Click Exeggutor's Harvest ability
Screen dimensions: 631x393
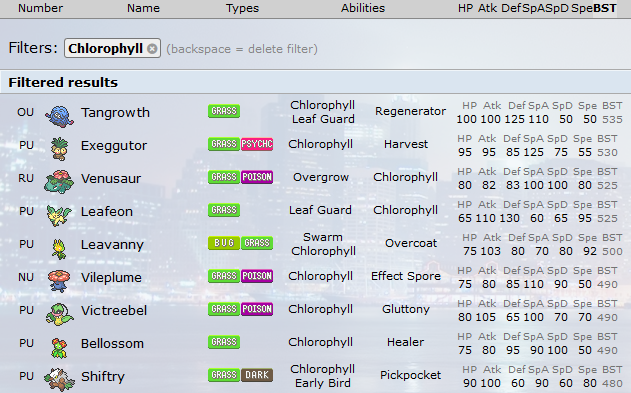click(x=406, y=144)
